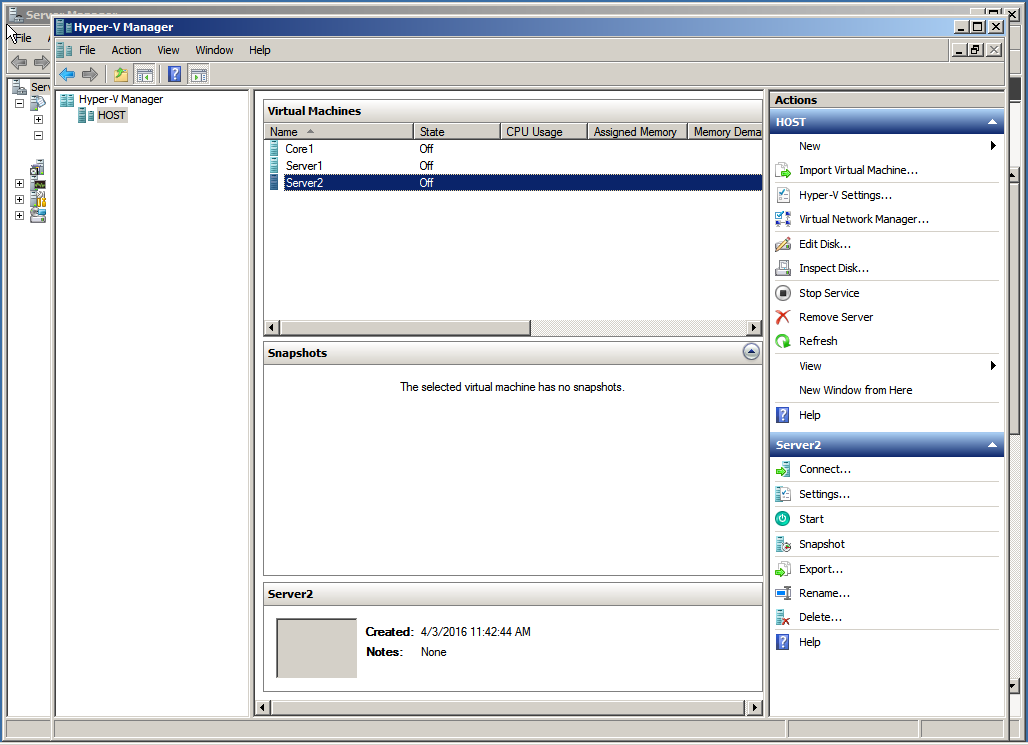Click the Virtual Network Manager icon
This screenshot has width=1028, height=745.
783,219
